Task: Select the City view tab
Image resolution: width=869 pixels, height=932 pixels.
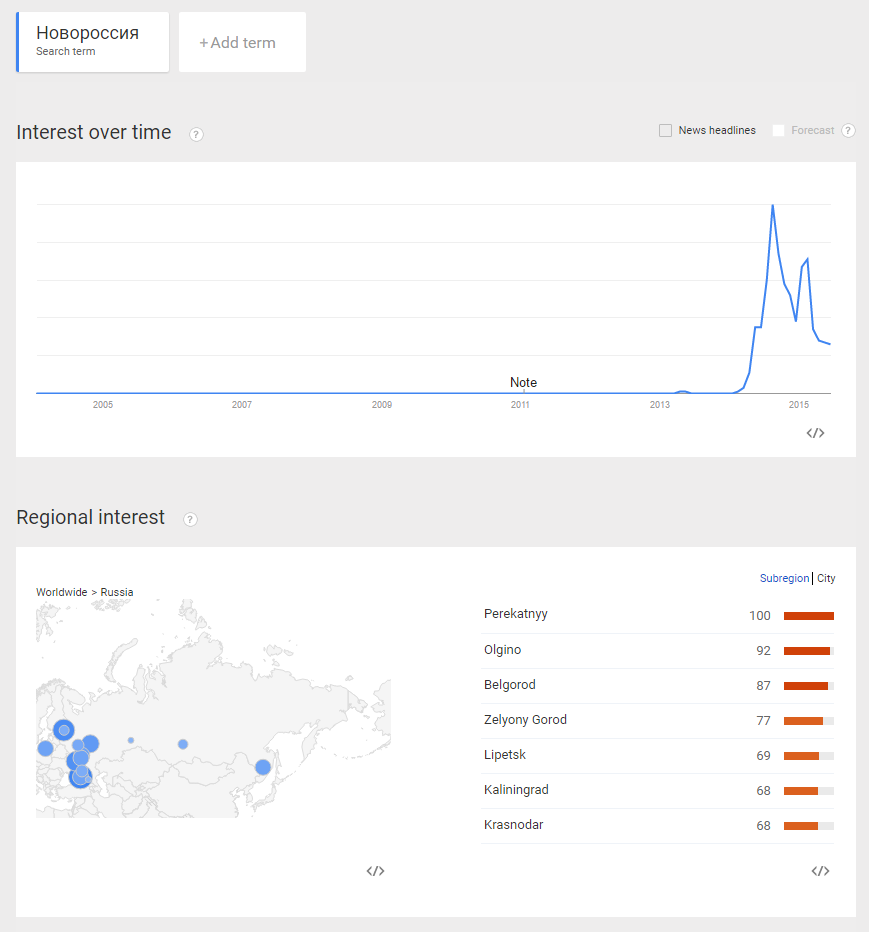Action: tap(826, 578)
